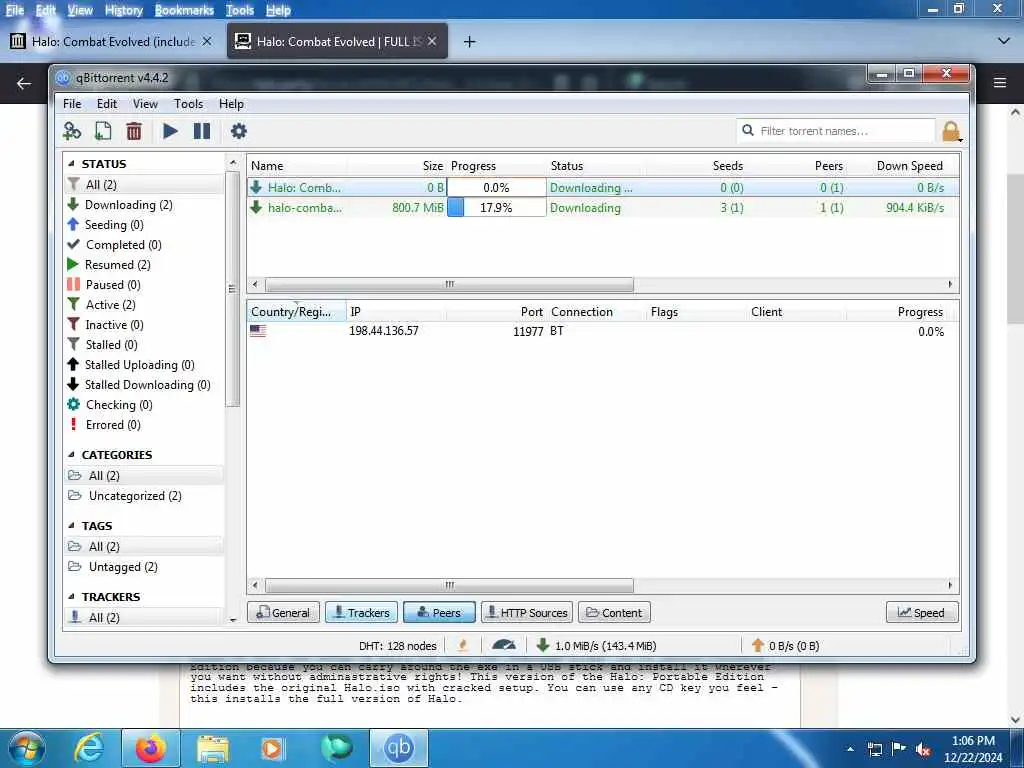Image resolution: width=1024 pixels, height=768 pixels.
Task: Click the Add torrent link icon
Action: coord(72,131)
